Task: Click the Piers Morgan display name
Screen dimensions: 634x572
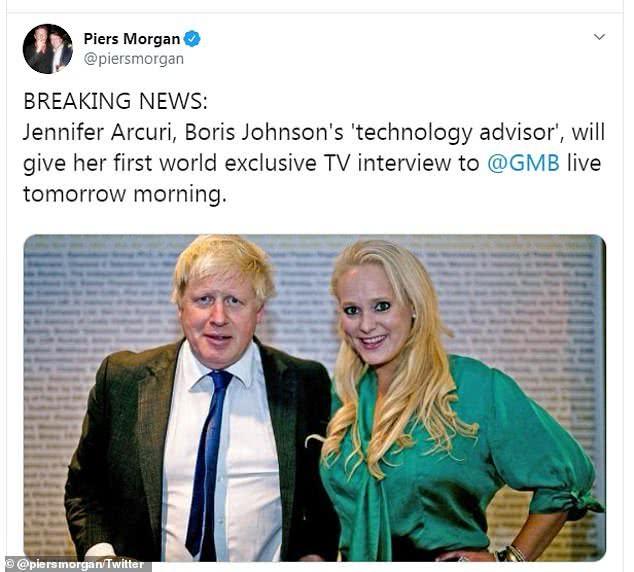Action: click(x=131, y=39)
